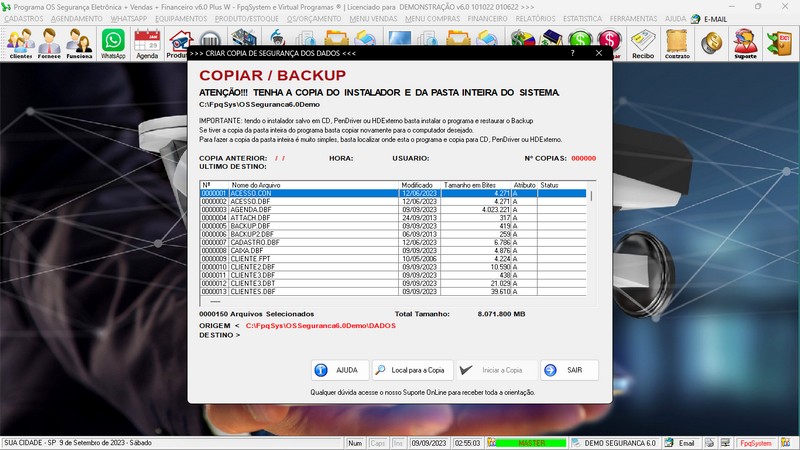Open the Contrato scroll icon
Image resolution: width=800 pixels, height=450 pixels.
[677, 43]
